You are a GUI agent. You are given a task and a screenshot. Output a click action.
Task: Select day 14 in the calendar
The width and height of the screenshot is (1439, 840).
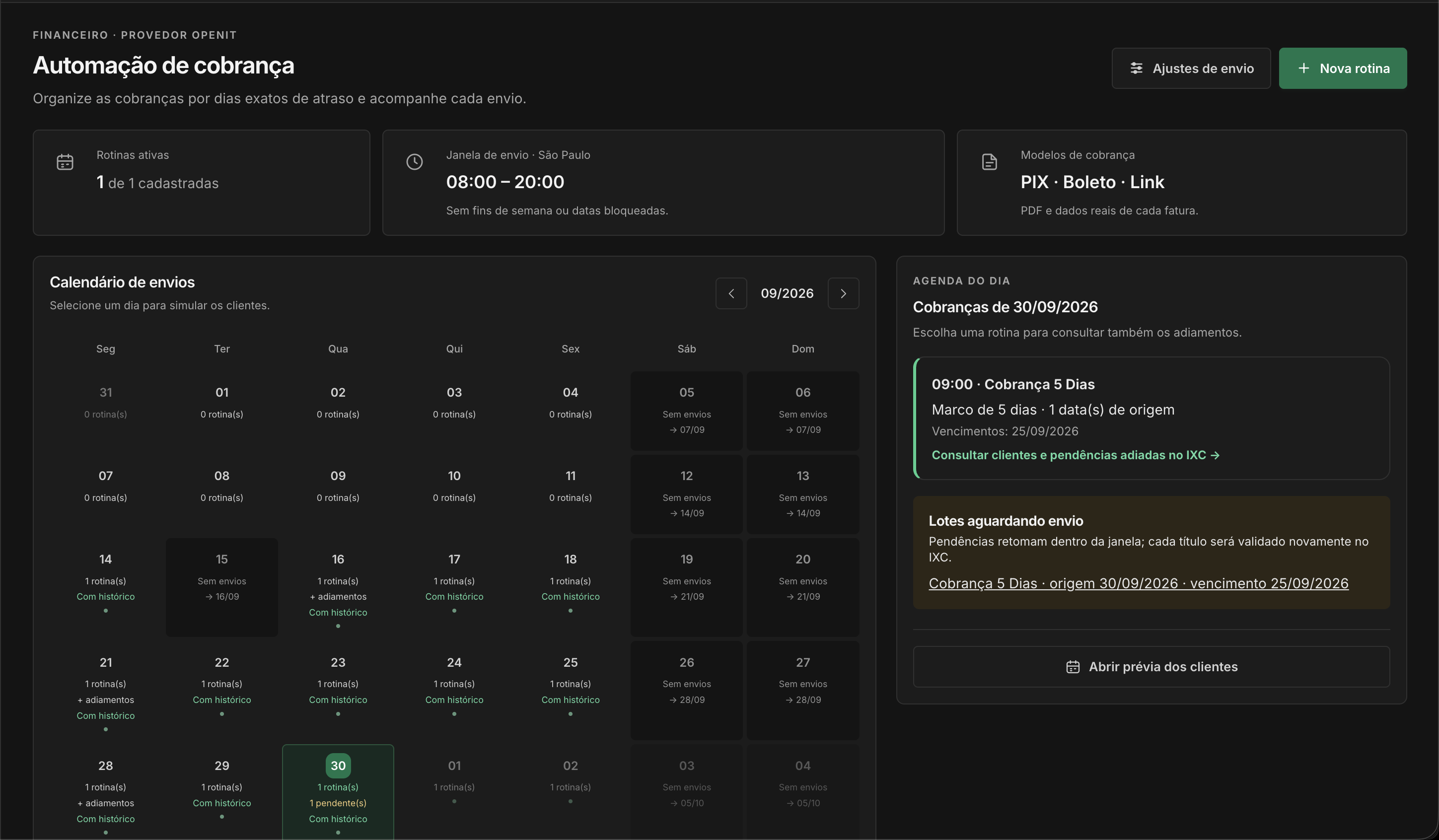point(106,588)
